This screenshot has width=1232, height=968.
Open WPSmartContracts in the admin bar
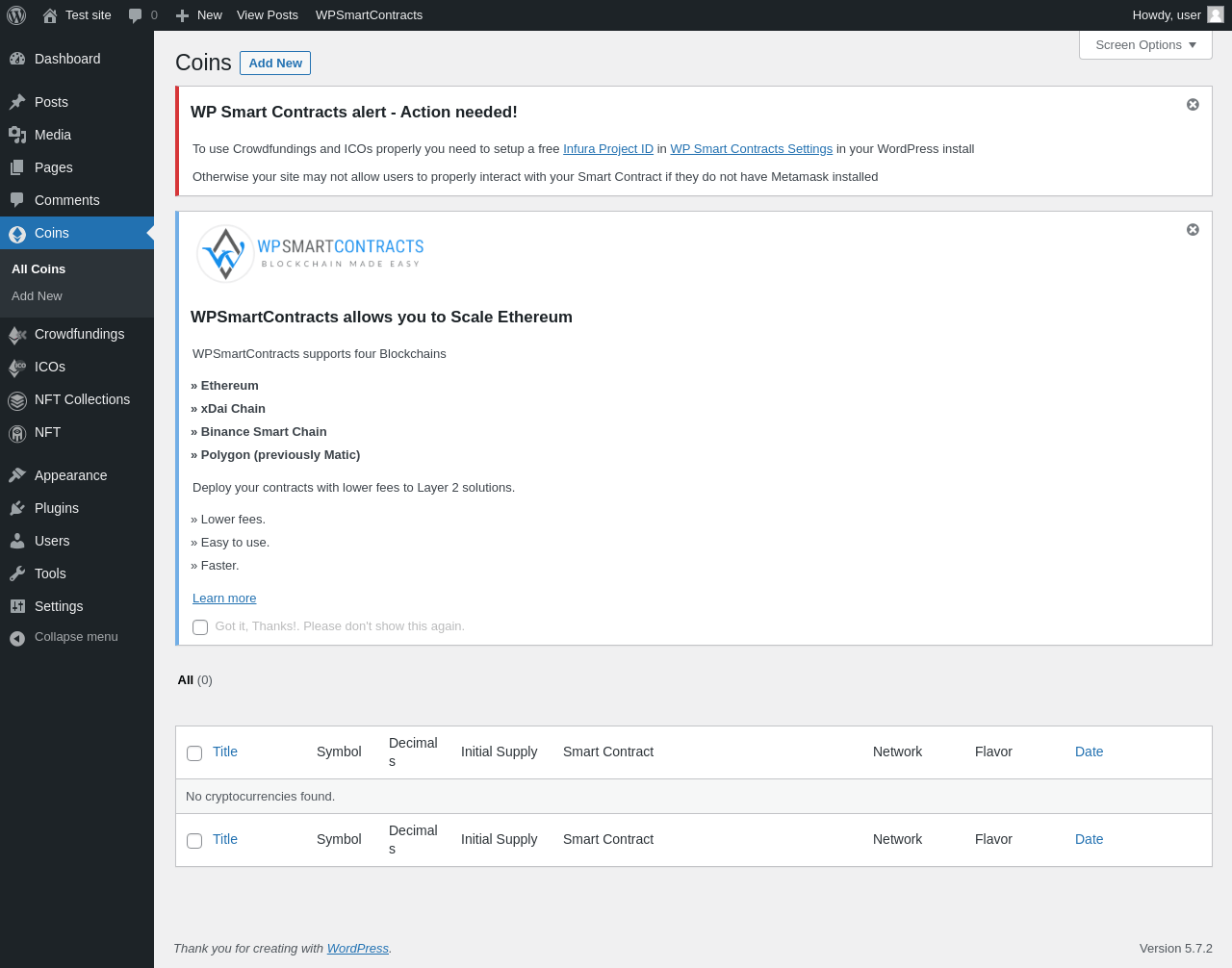369,15
